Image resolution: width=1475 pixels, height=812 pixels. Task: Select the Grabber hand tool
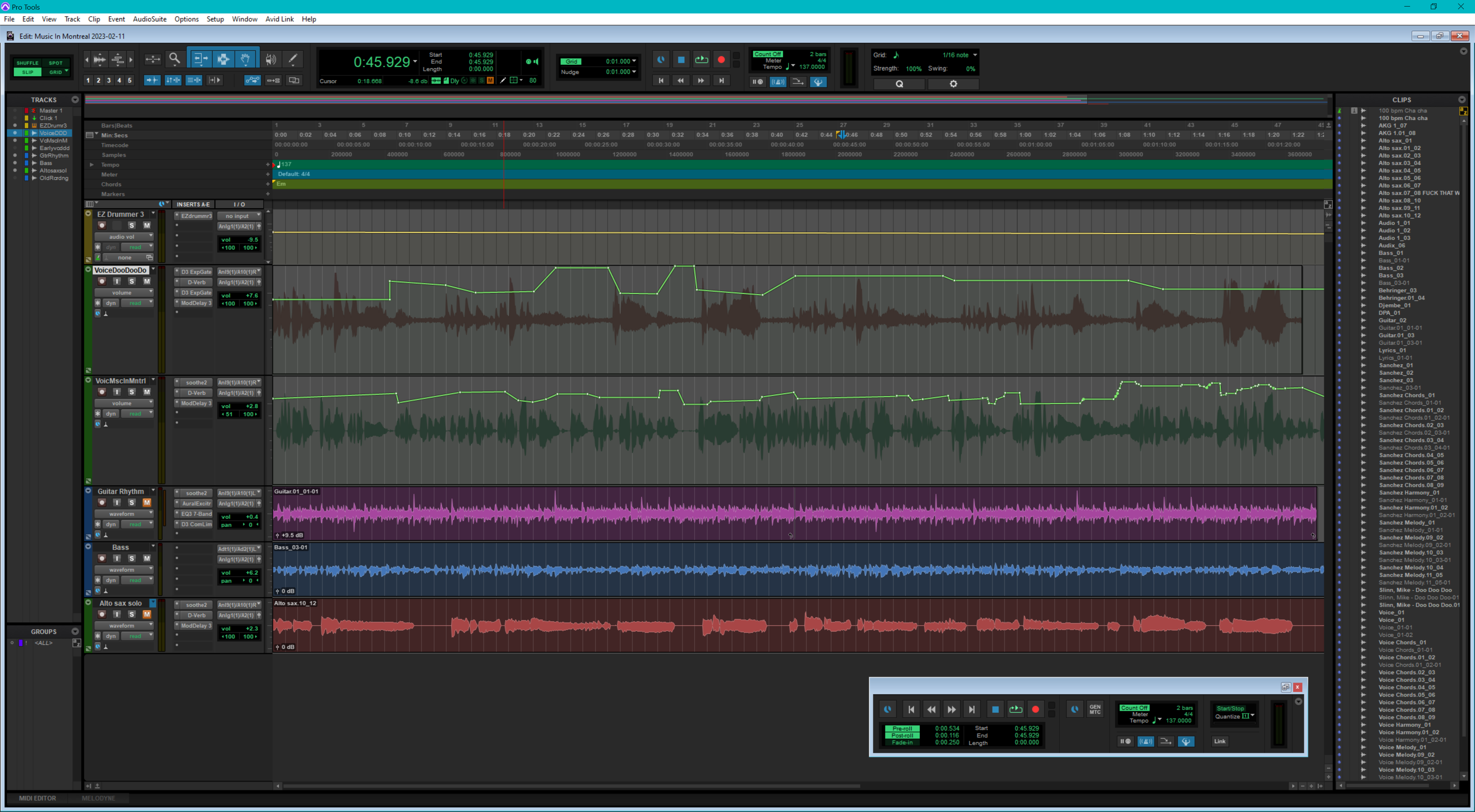(x=245, y=59)
